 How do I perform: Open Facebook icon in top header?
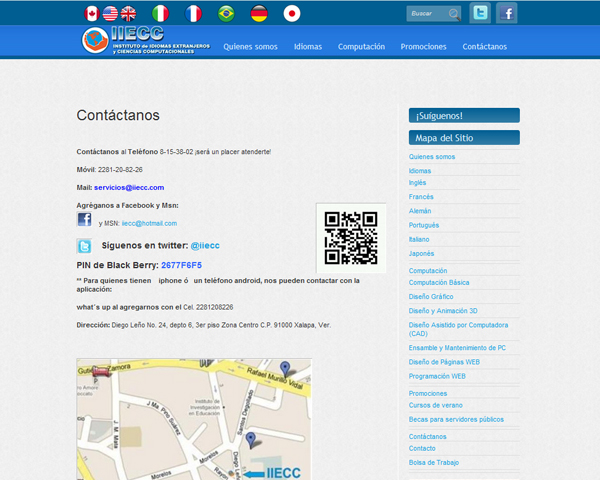tap(507, 13)
